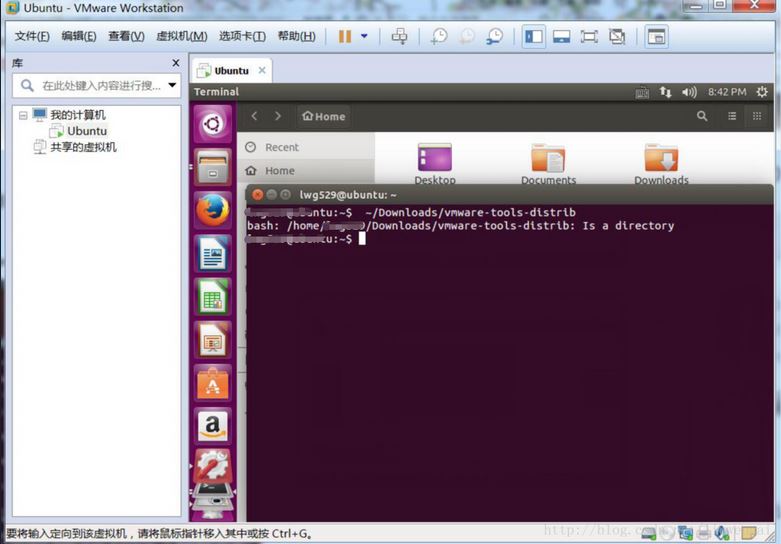Screen dimensions: 781x544
Task: Open the library search filter dropdown arrow
Action: [172, 86]
